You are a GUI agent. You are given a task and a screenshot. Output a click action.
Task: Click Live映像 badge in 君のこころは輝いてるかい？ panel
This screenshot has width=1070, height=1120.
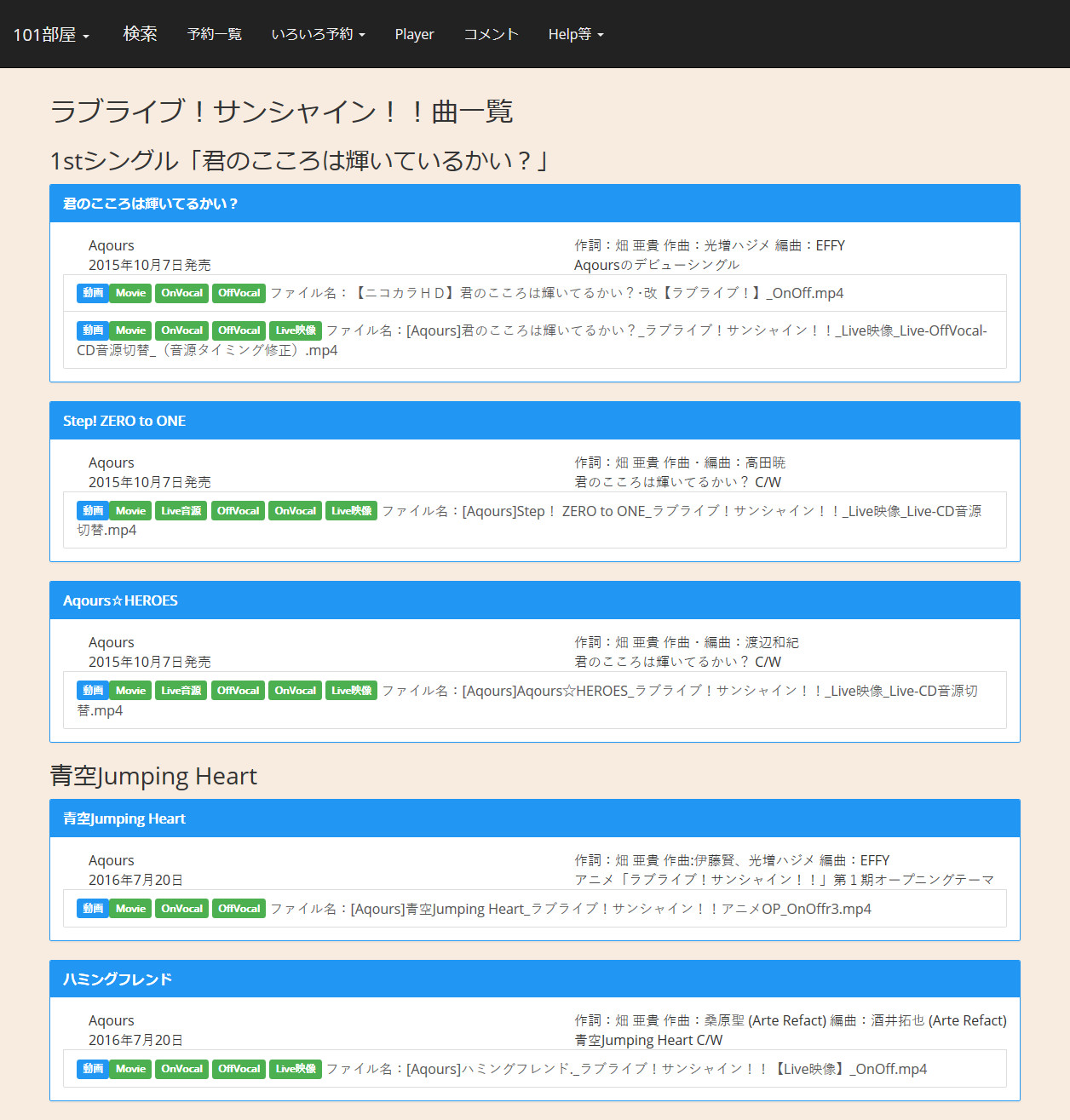(296, 330)
